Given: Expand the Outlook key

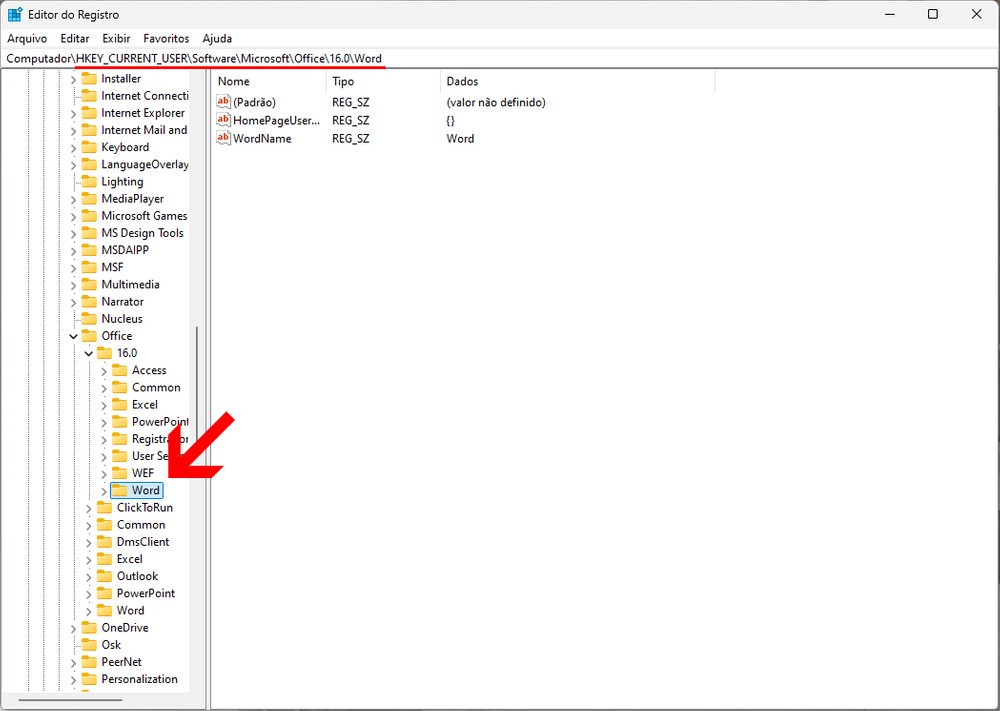Looking at the screenshot, I should (89, 576).
